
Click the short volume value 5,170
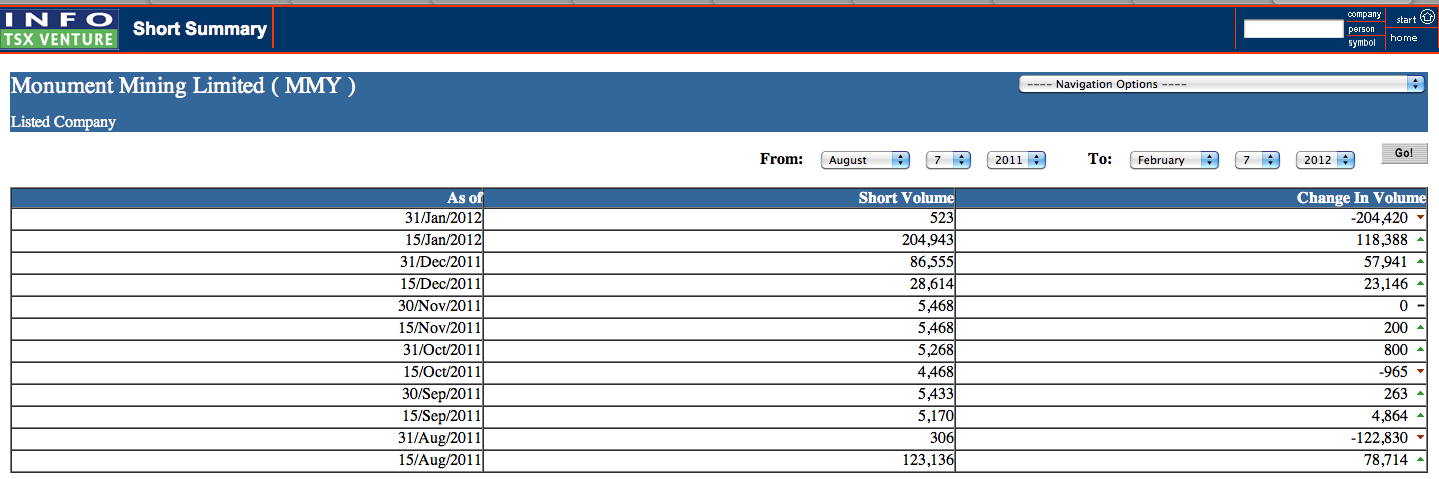(937, 416)
